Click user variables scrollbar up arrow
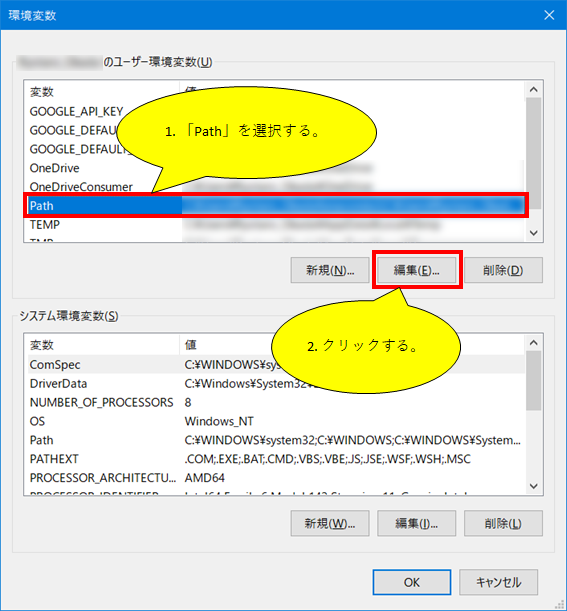The width and height of the screenshot is (567, 611). (533, 89)
